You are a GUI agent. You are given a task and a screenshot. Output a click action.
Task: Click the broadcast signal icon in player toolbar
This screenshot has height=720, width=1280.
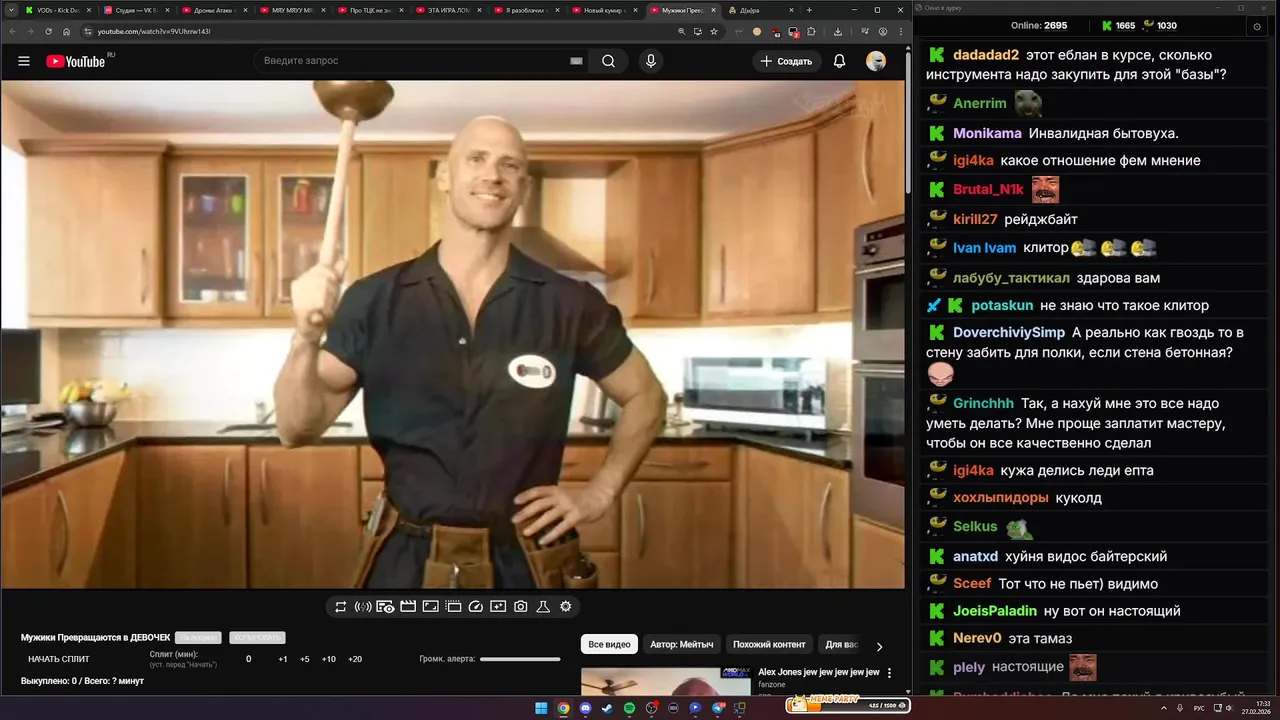coord(363,606)
